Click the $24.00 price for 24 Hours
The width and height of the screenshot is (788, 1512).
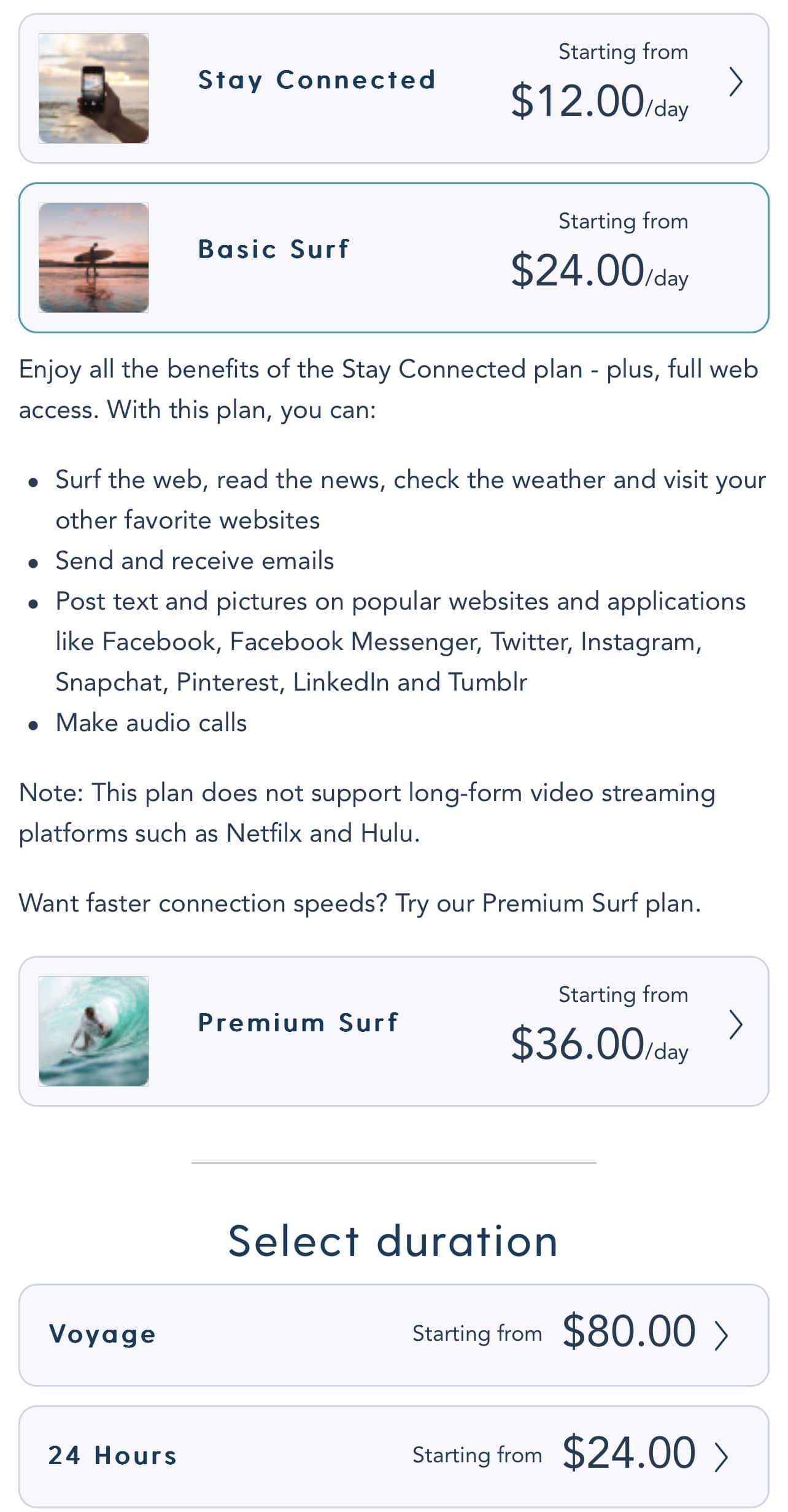(629, 1452)
